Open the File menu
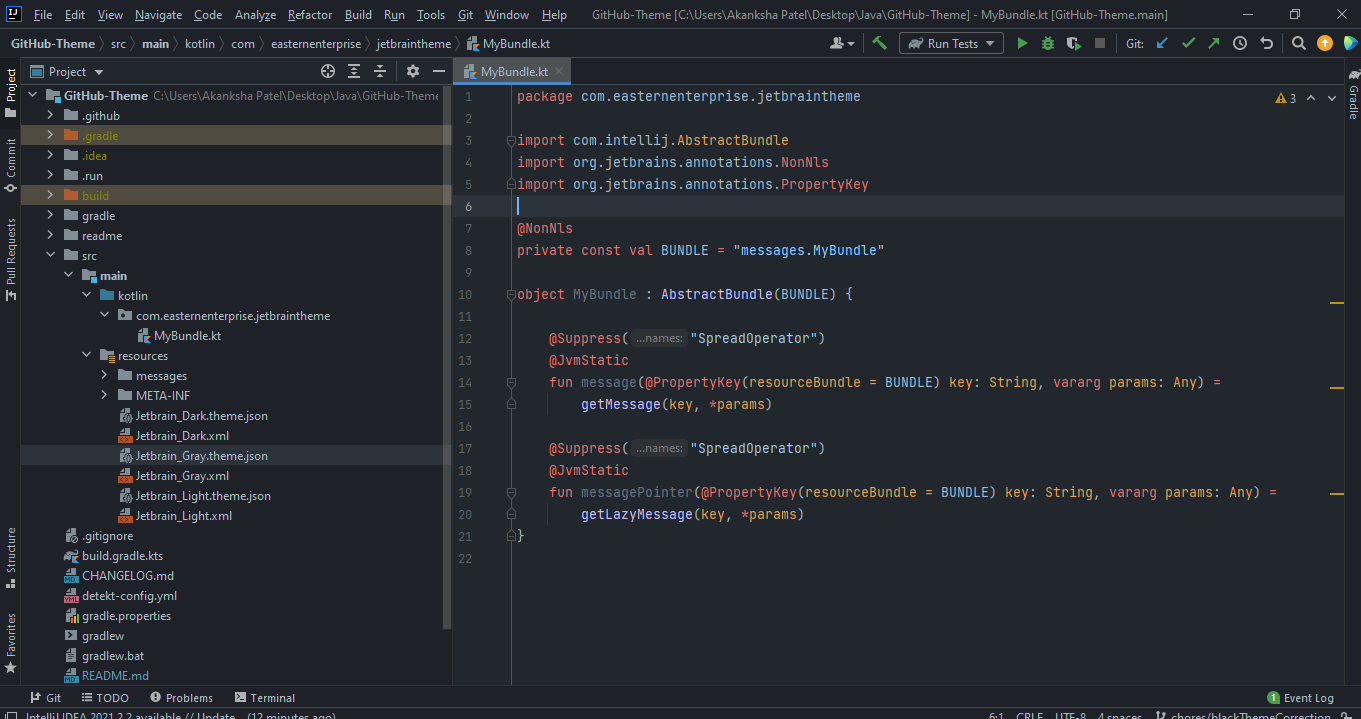The height and width of the screenshot is (719, 1361). coord(43,15)
